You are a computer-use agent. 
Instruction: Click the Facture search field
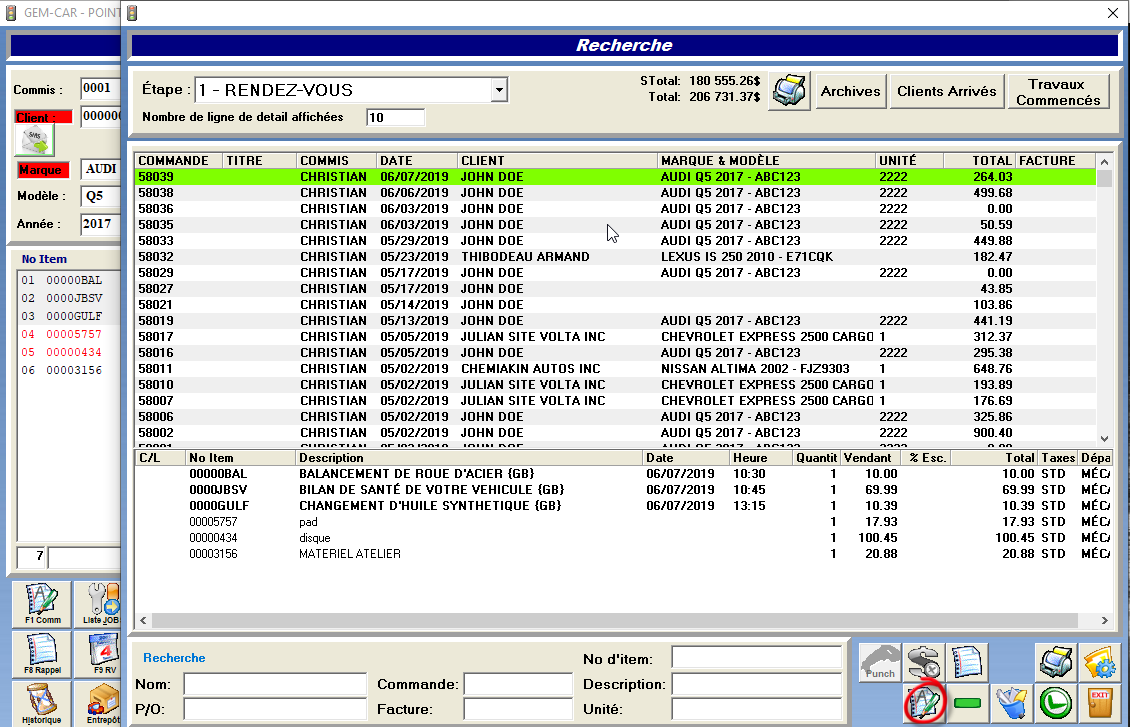[518, 709]
